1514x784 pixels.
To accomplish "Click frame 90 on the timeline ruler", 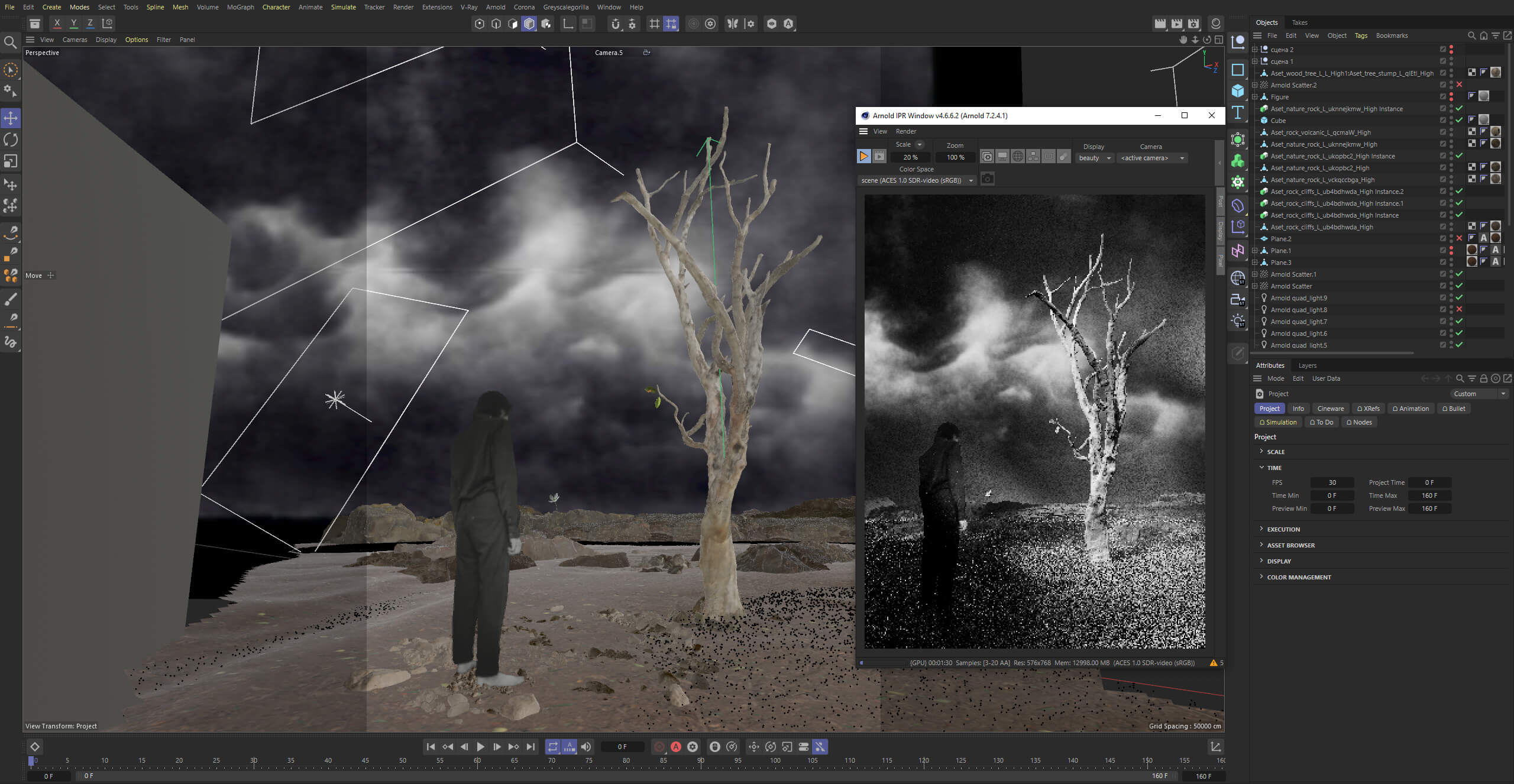I will (700, 761).
